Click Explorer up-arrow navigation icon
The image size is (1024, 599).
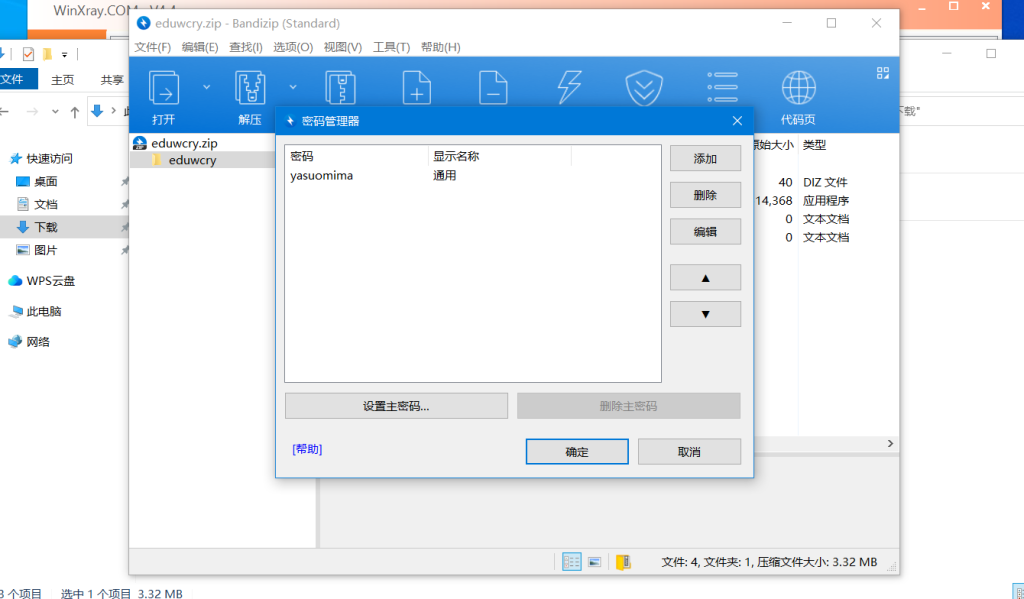[75, 112]
